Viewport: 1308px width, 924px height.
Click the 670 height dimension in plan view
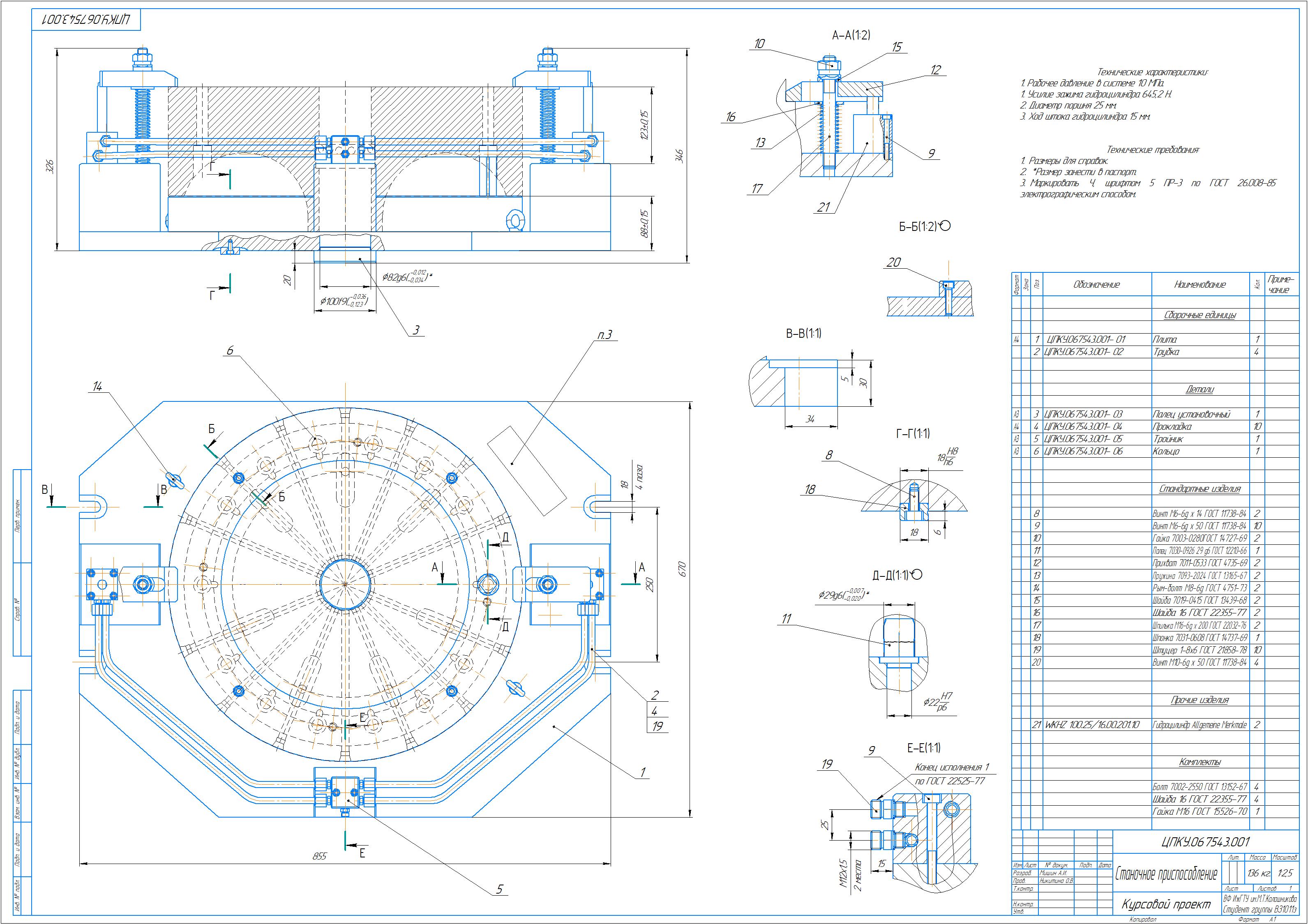click(683, 569)
